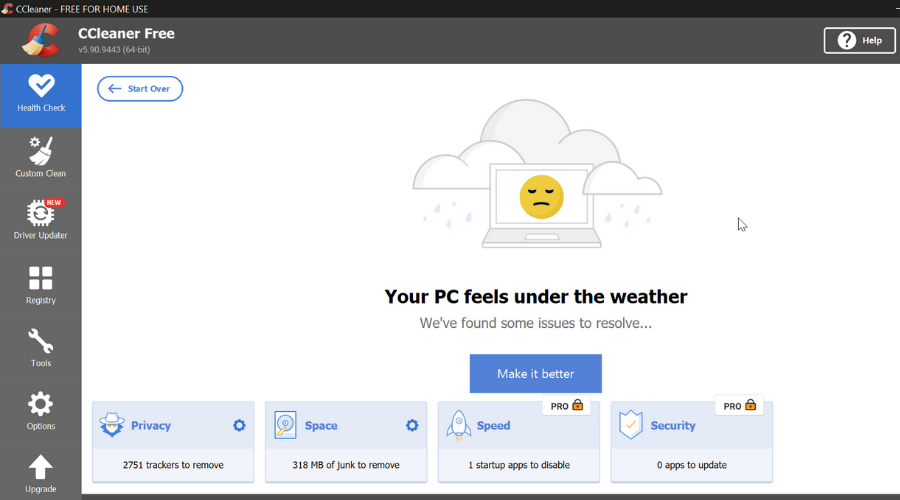Image resolution: width=900 pixels, height=500 pixels.
Task: Click the CCleaner Free product title
Action: (126, 34)
